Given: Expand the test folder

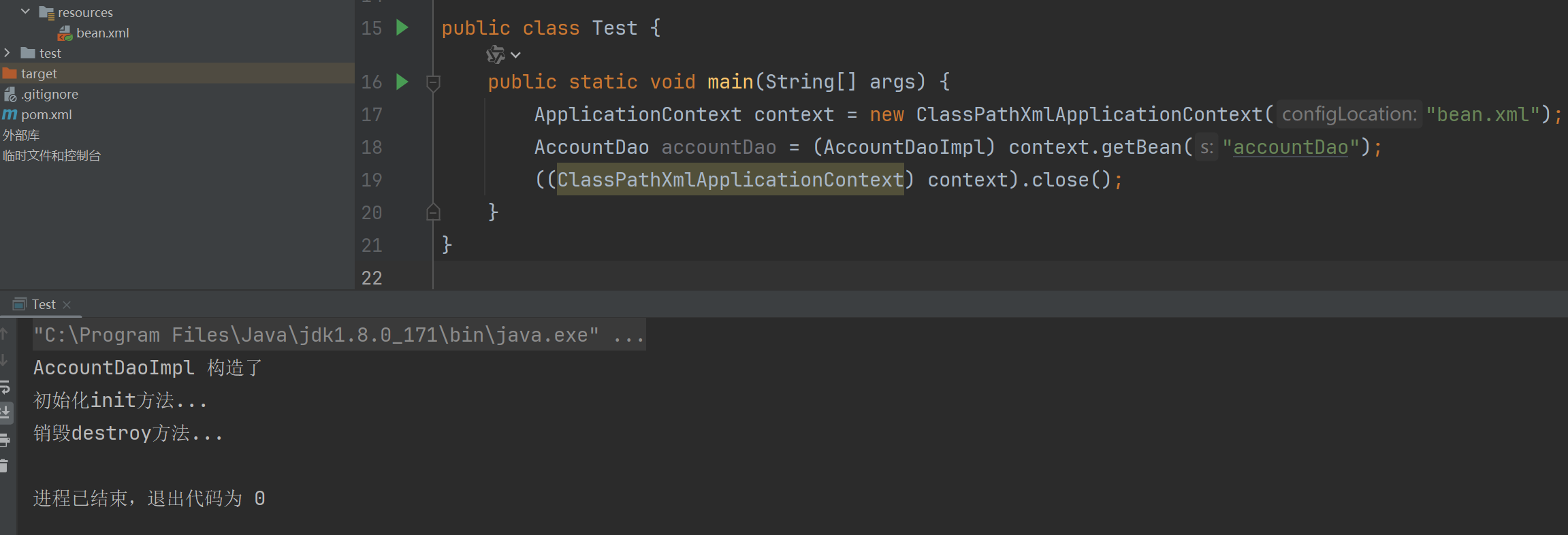Looking at the screenshot, I should tap(7, 52).
